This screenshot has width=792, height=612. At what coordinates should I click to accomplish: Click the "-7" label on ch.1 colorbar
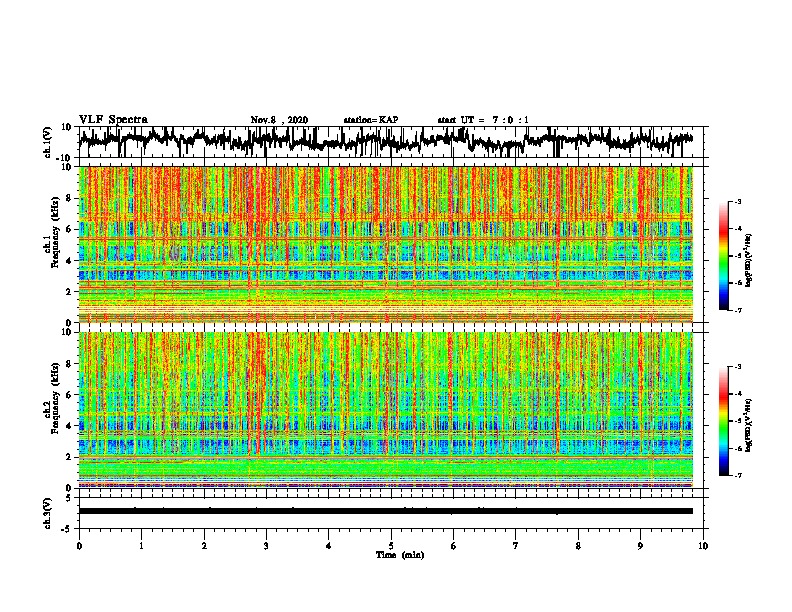pos(738,310)
